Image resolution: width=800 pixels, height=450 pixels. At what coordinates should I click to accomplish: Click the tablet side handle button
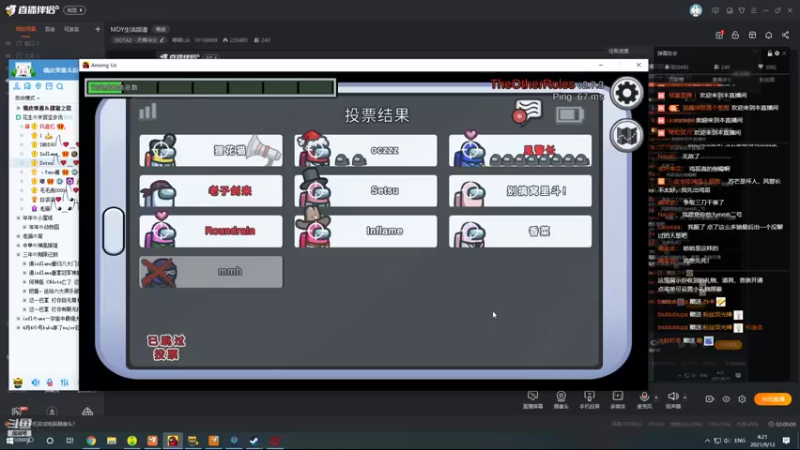point(113,231)
